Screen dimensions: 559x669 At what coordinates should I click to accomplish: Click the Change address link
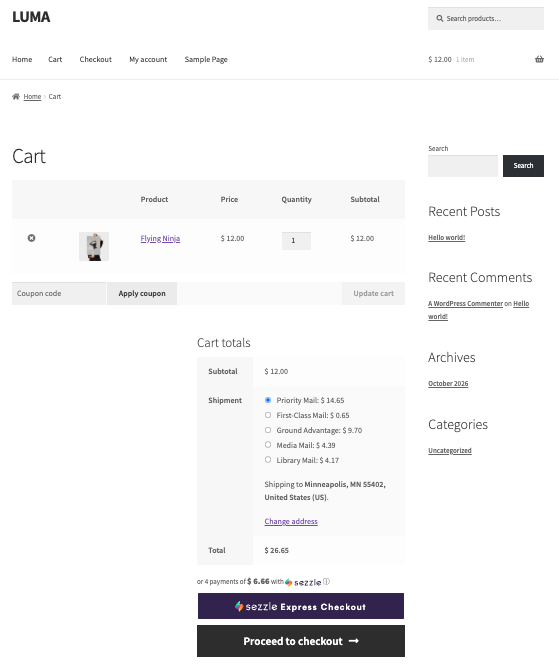291,521
